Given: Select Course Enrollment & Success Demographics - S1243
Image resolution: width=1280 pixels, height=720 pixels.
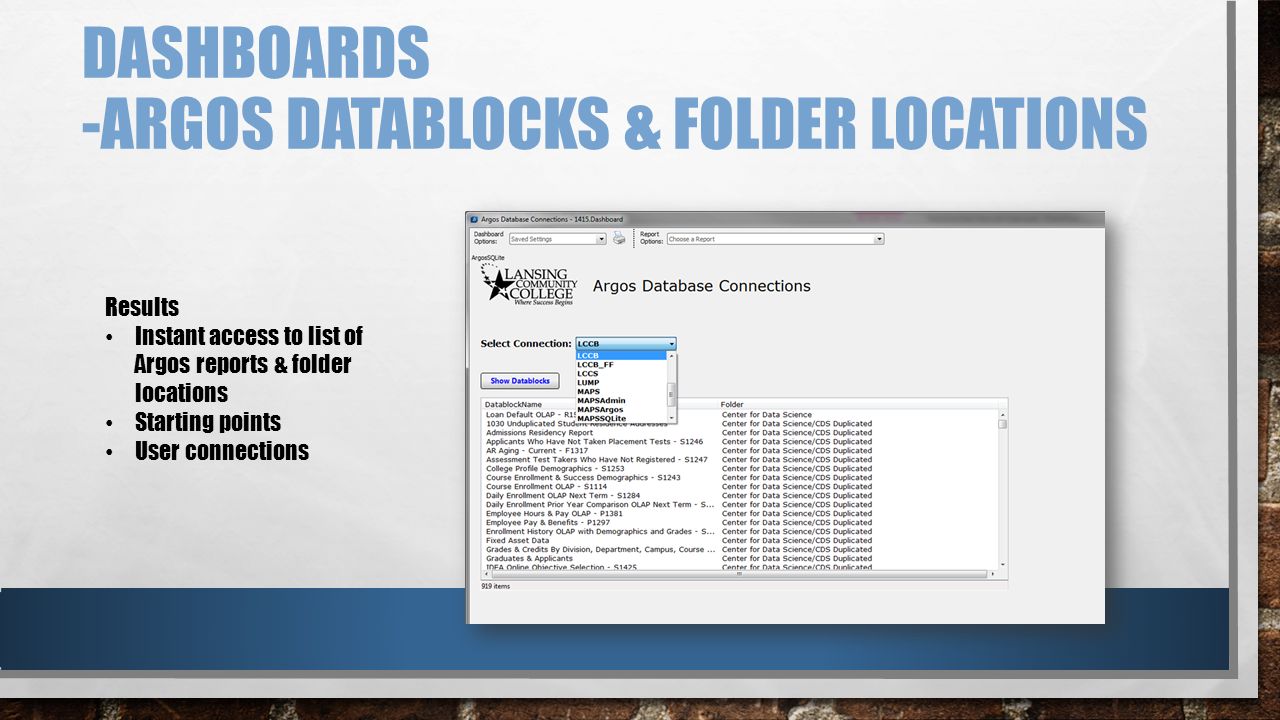Looking at the screenshot, I should pyautogui.click(x=740, y=478).
